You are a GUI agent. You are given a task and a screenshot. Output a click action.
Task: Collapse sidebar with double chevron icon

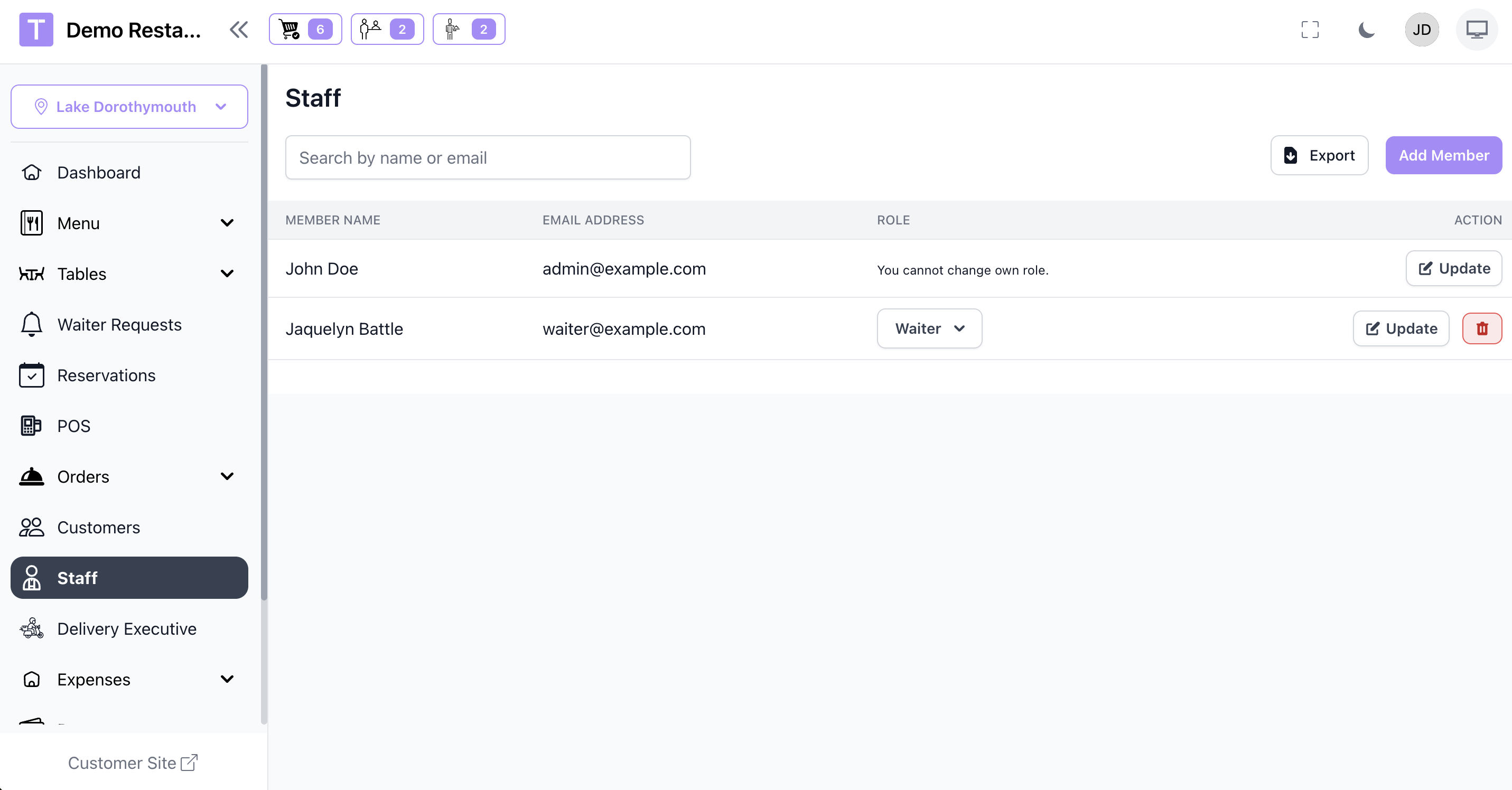tap(239, 30)
